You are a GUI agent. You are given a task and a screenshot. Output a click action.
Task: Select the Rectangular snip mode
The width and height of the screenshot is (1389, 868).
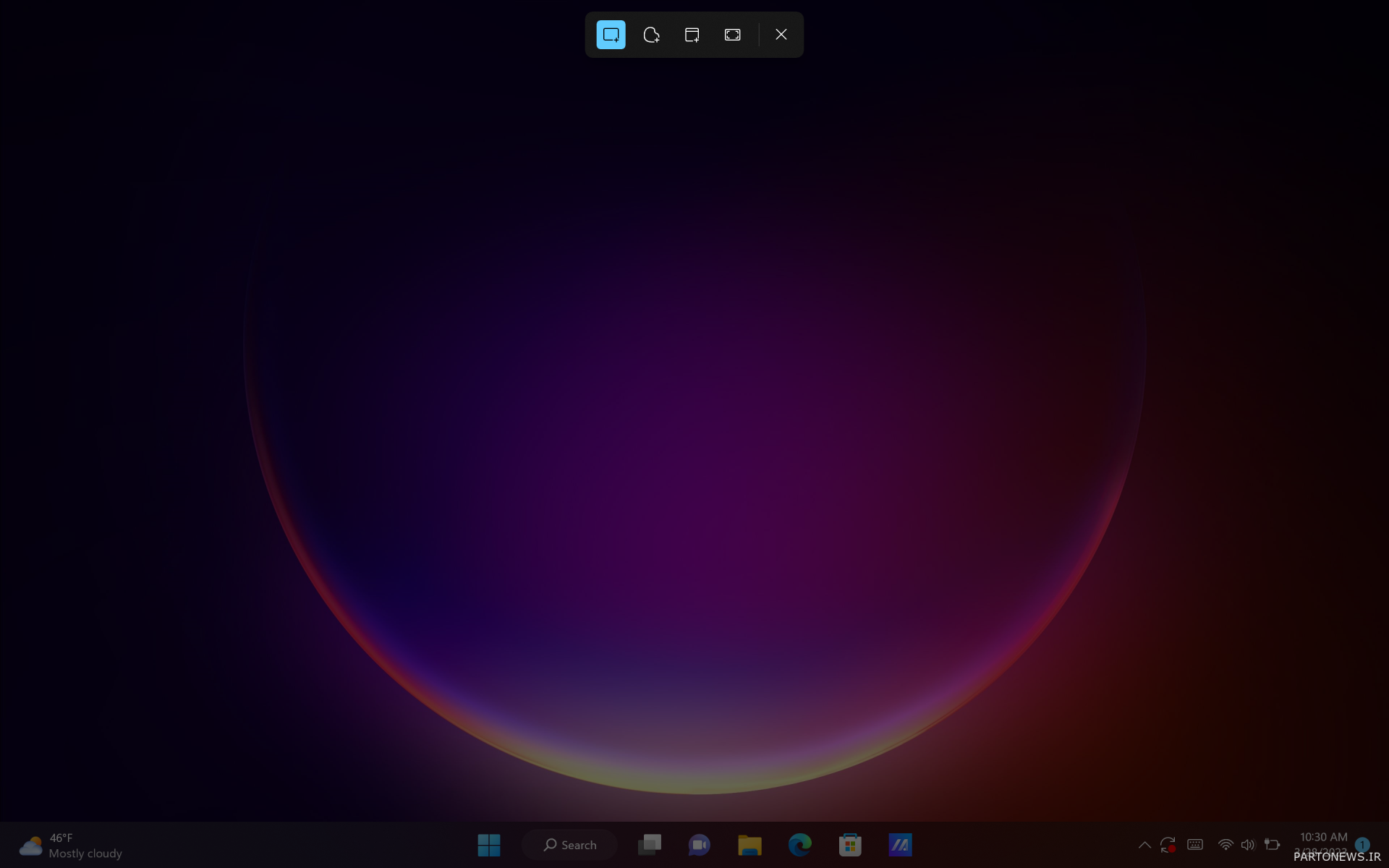tap(611, 35)
